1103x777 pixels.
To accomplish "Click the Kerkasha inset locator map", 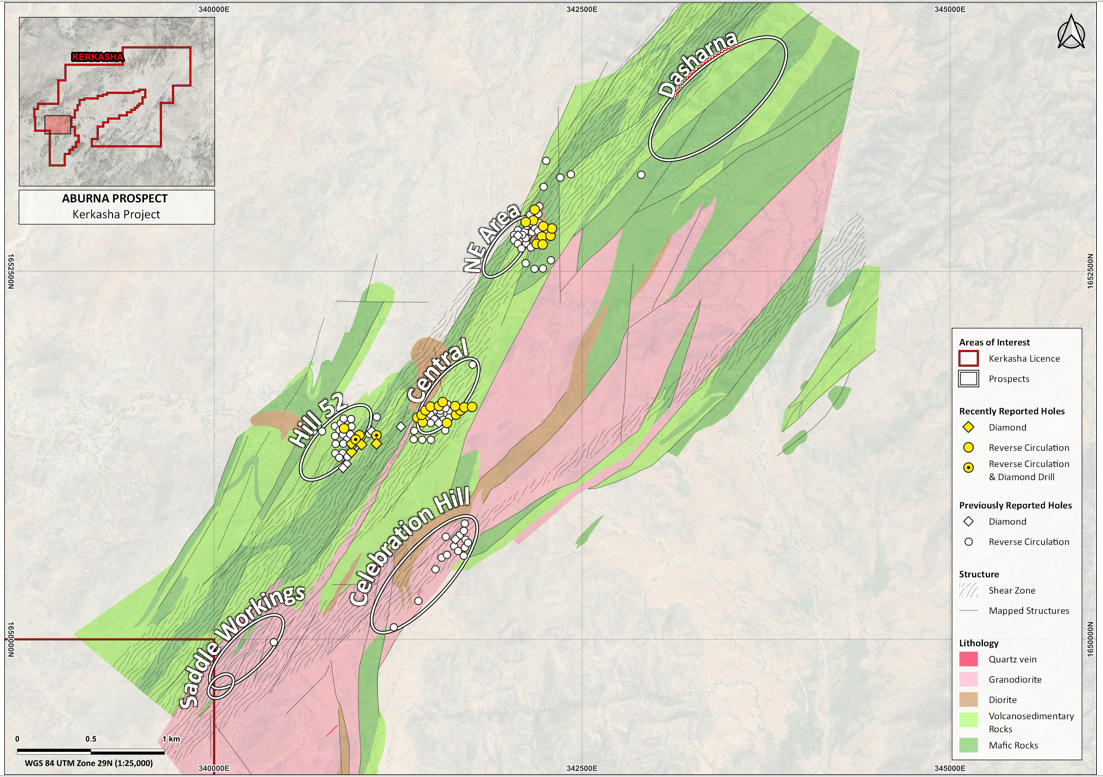I will pyautogui.click(x=117, y=101).
